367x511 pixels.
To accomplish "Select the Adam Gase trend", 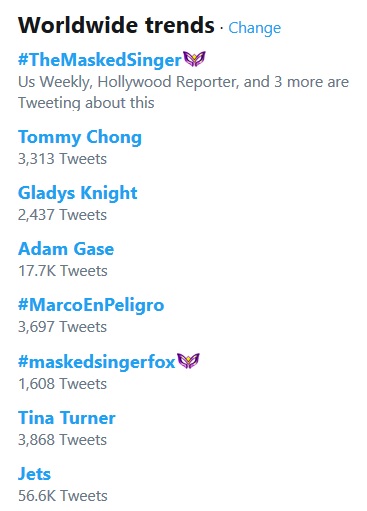I will coord(66,249).
